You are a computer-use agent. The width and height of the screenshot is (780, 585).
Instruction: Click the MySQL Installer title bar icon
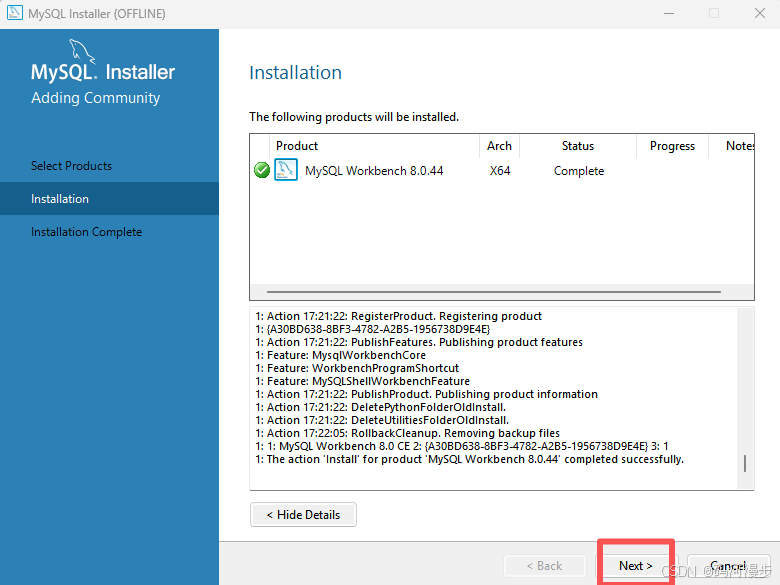tap(14, 12)
